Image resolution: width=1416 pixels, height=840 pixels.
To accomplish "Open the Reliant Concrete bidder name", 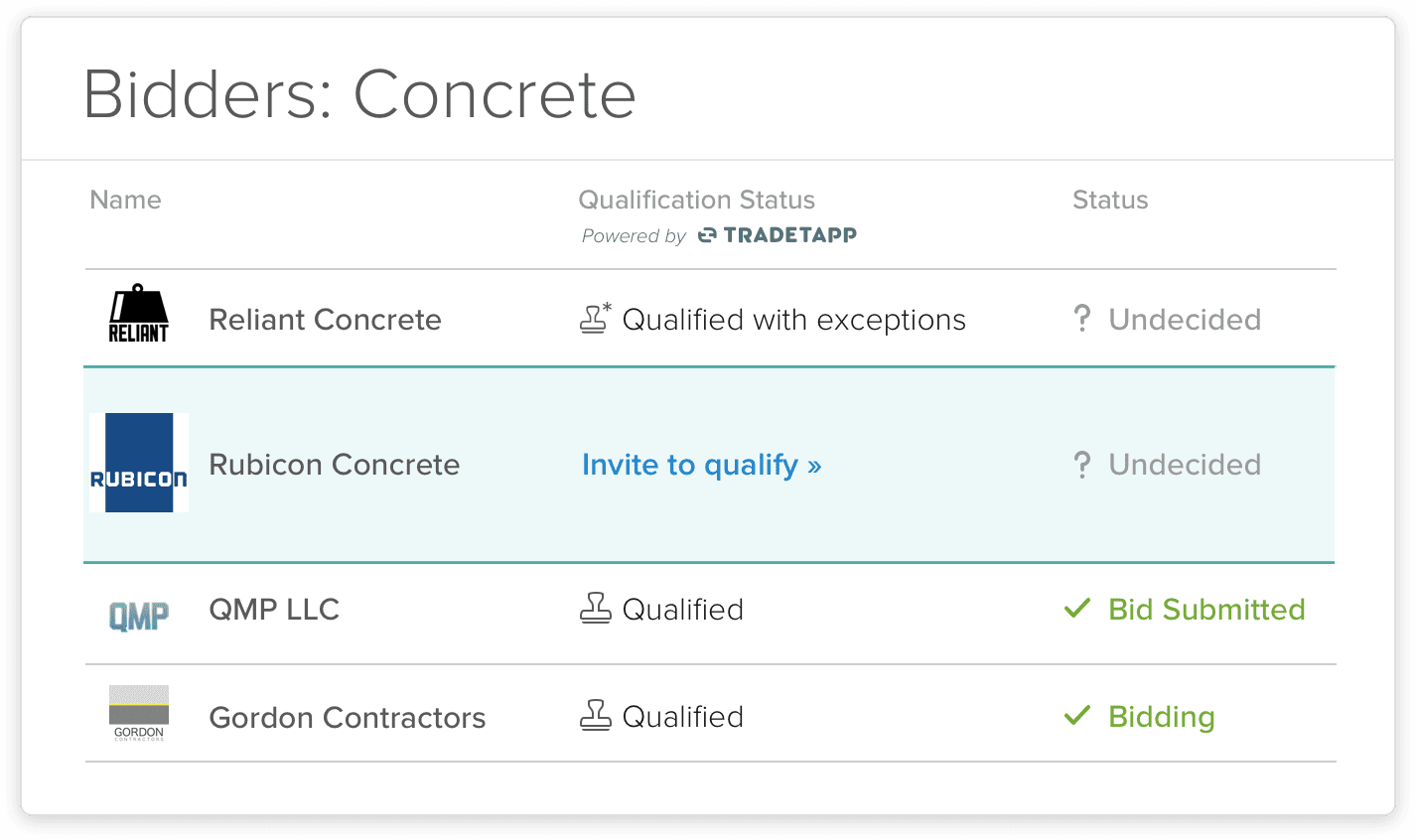I will tap(325, 320).
